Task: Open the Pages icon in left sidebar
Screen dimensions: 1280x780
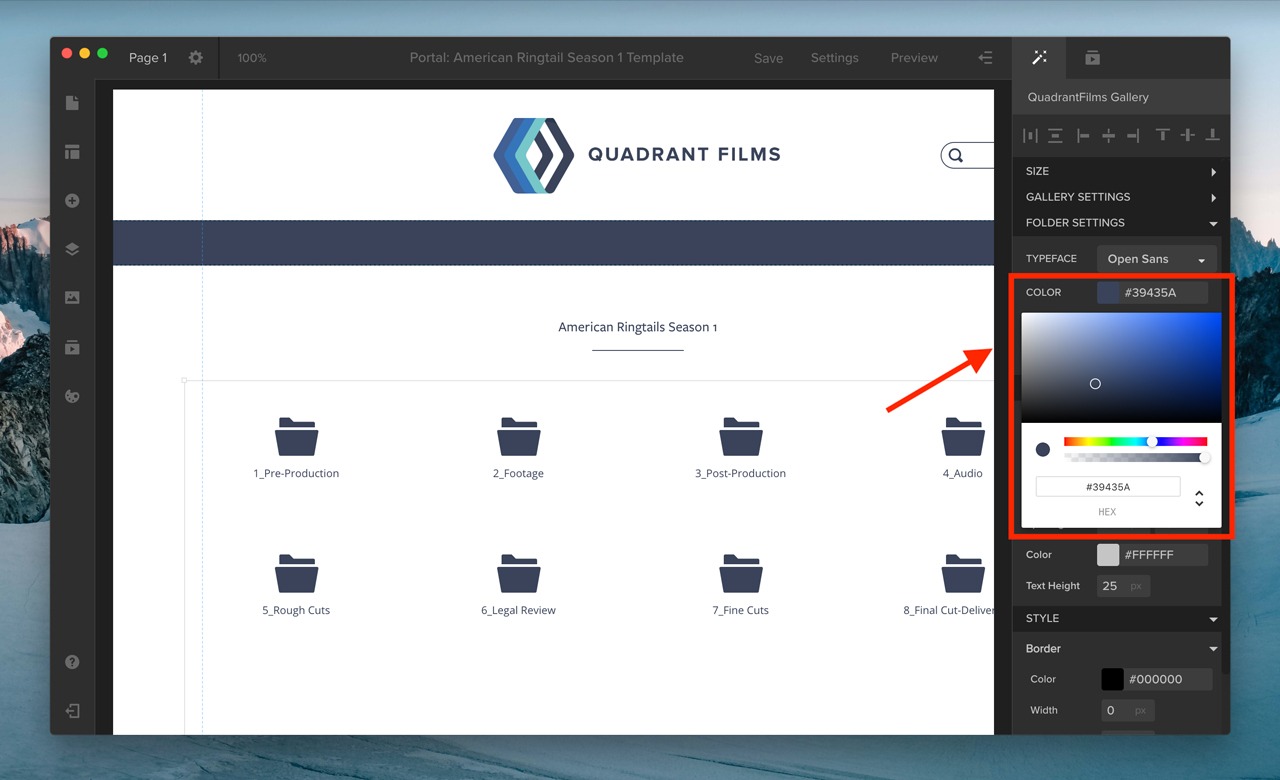Action: point(72,103)
